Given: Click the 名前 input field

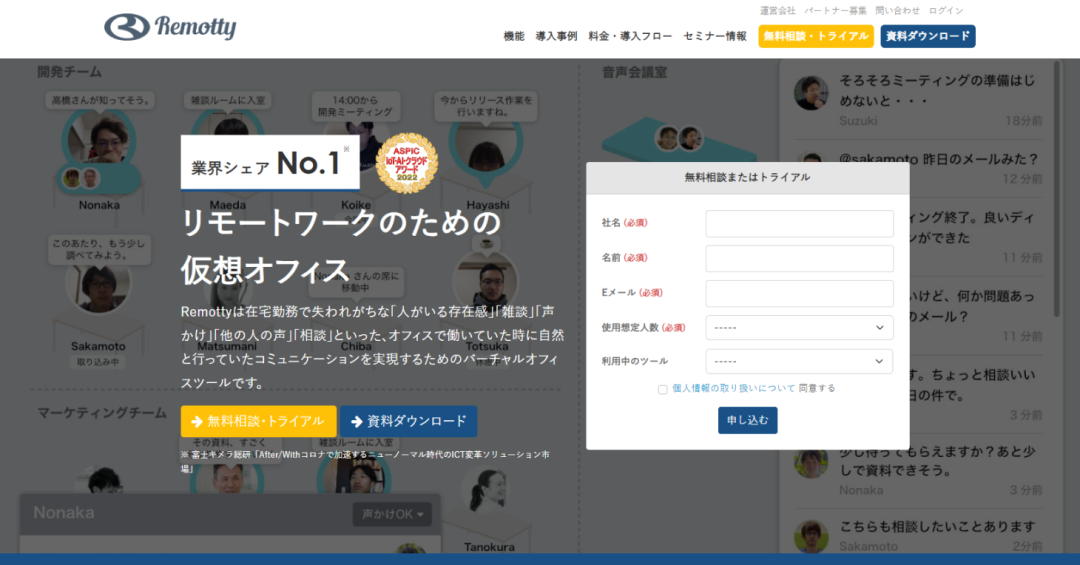Looking at the screenshot, I should pyautogui.click(x=800, y=258).
